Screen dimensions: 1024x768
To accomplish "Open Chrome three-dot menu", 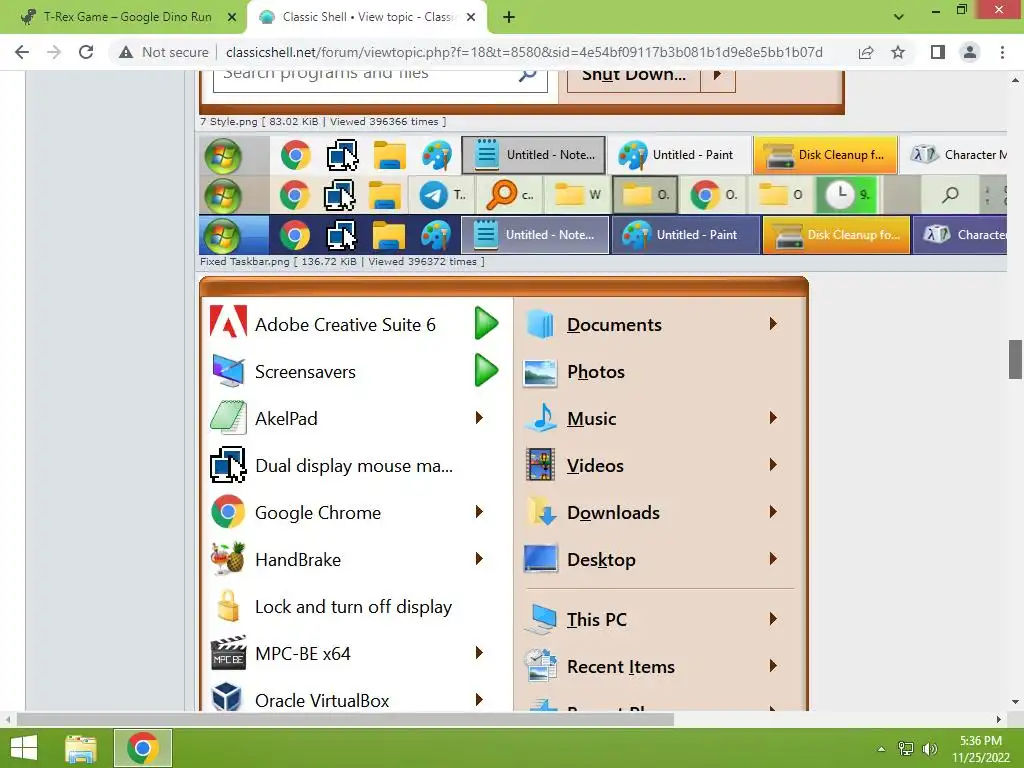I will click(1002, 52).
